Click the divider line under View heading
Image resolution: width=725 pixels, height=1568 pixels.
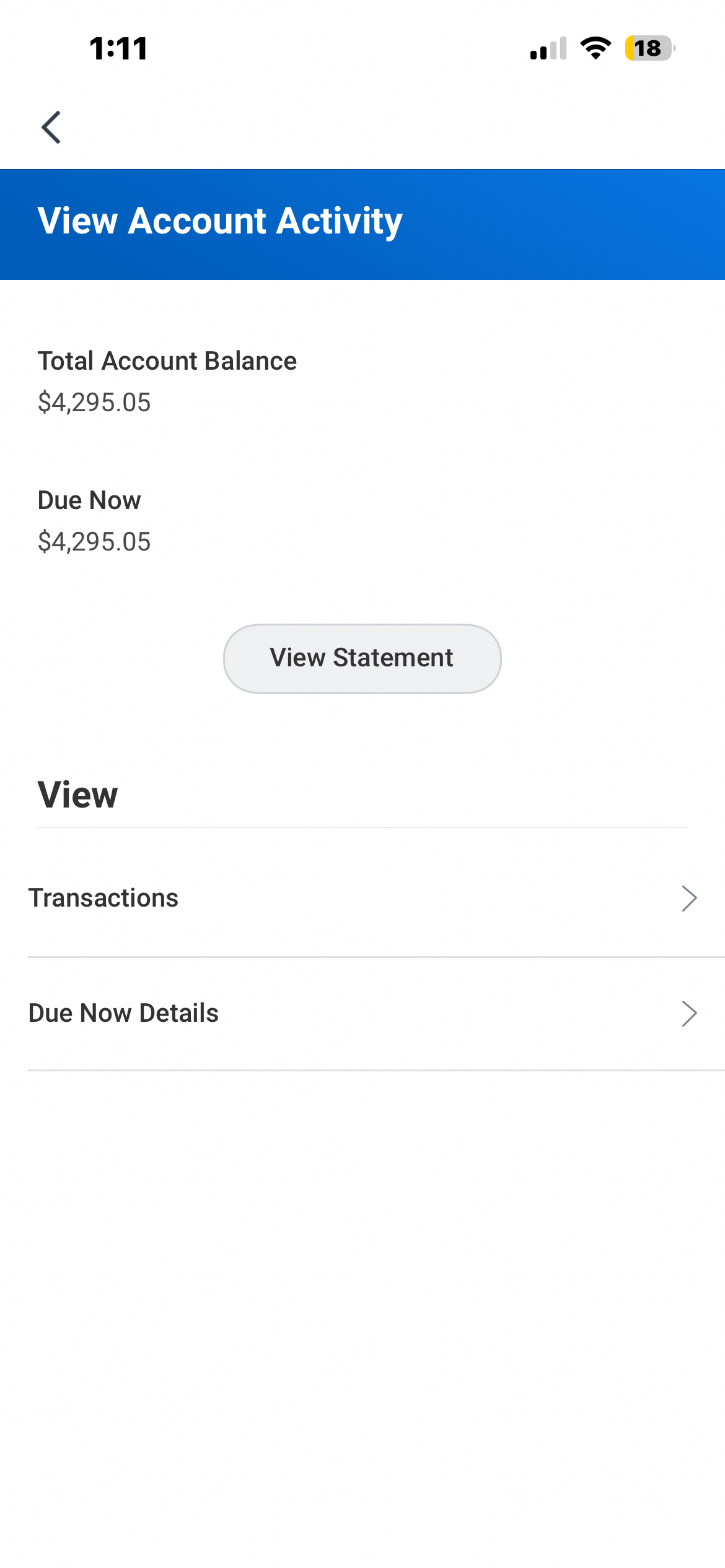click(x=362, y=827)
